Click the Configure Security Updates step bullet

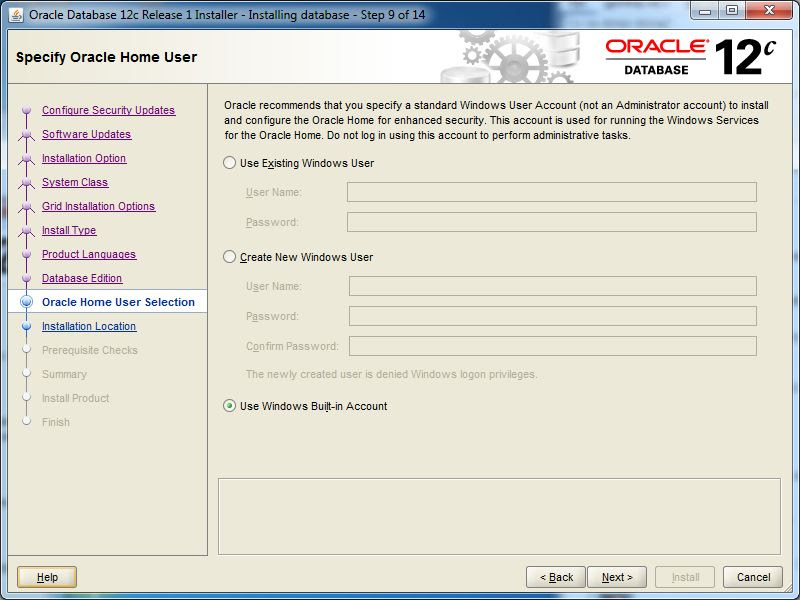click(x=27, y=110)
